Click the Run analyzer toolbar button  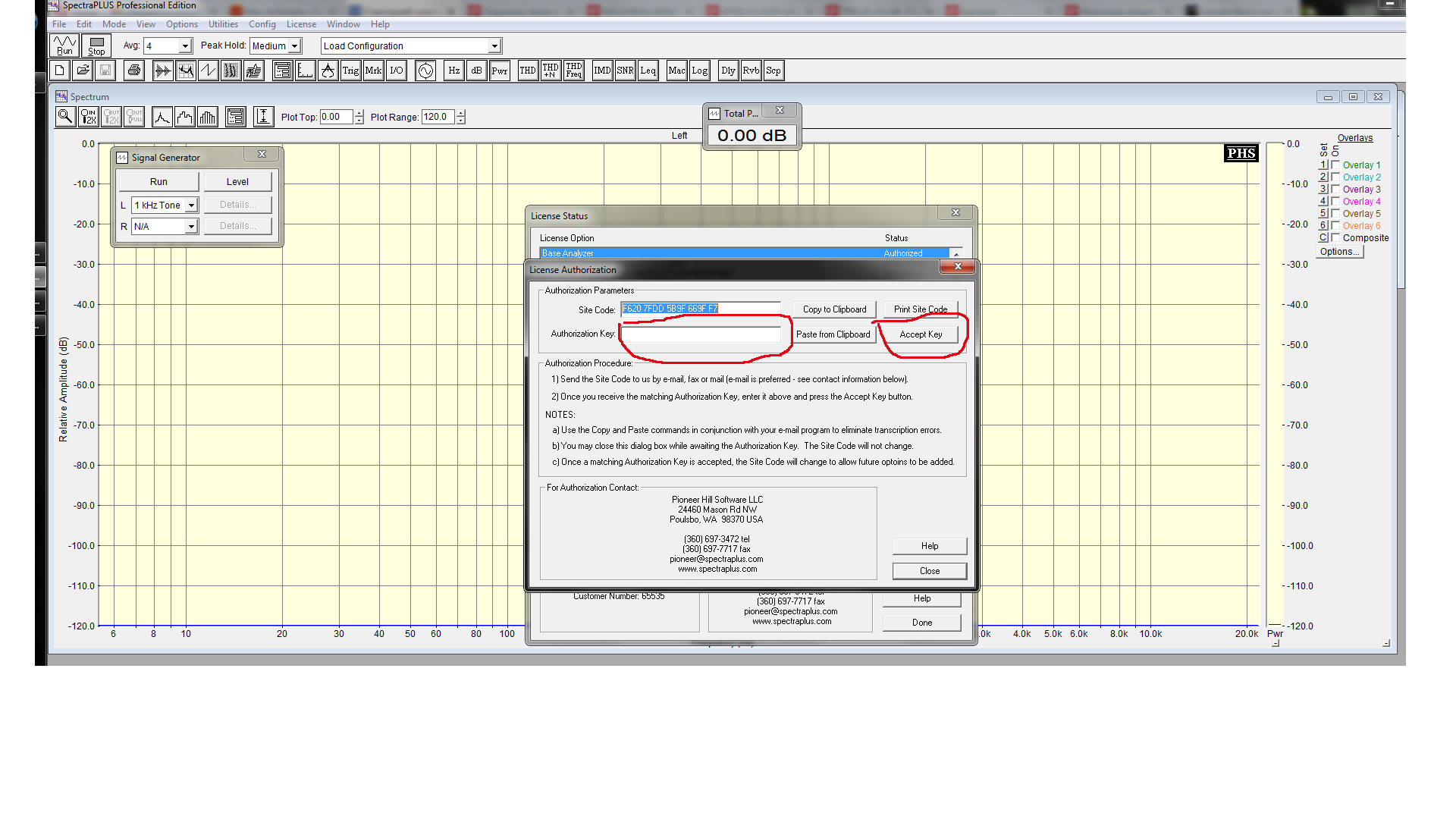tap(64, 45)
